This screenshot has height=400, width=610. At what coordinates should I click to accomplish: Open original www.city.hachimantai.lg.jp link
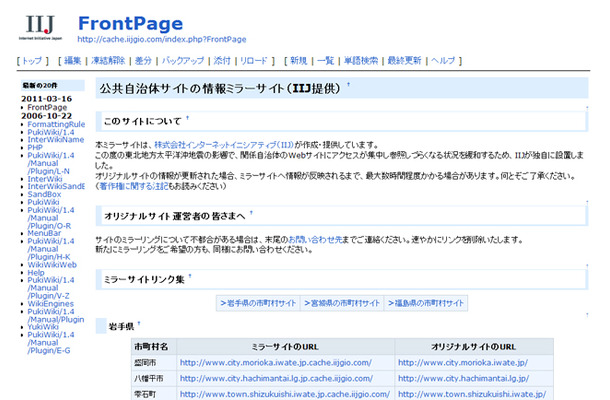(x=463, y=378)
